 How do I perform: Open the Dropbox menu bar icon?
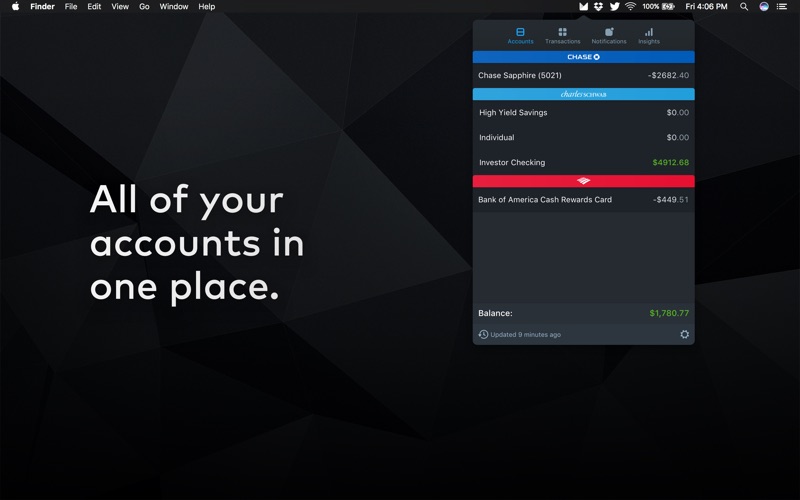[598, 7]
